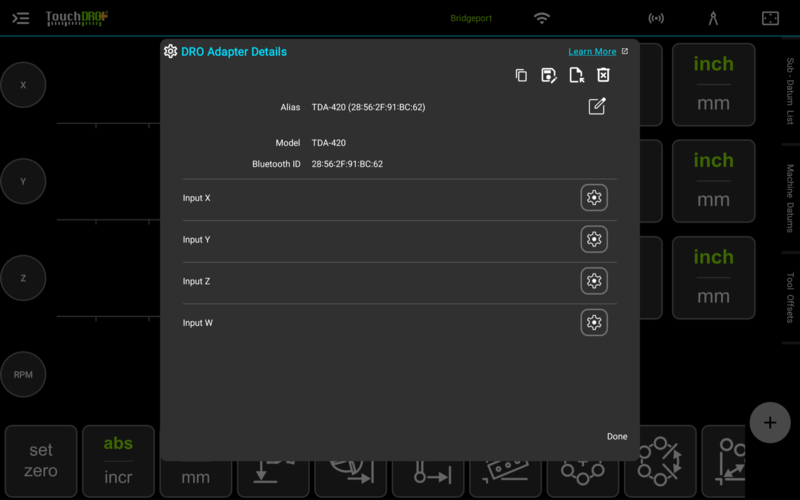The image size is (800, 500).
Task: Click the Input Y label
Action: click(x=196, y=240)
